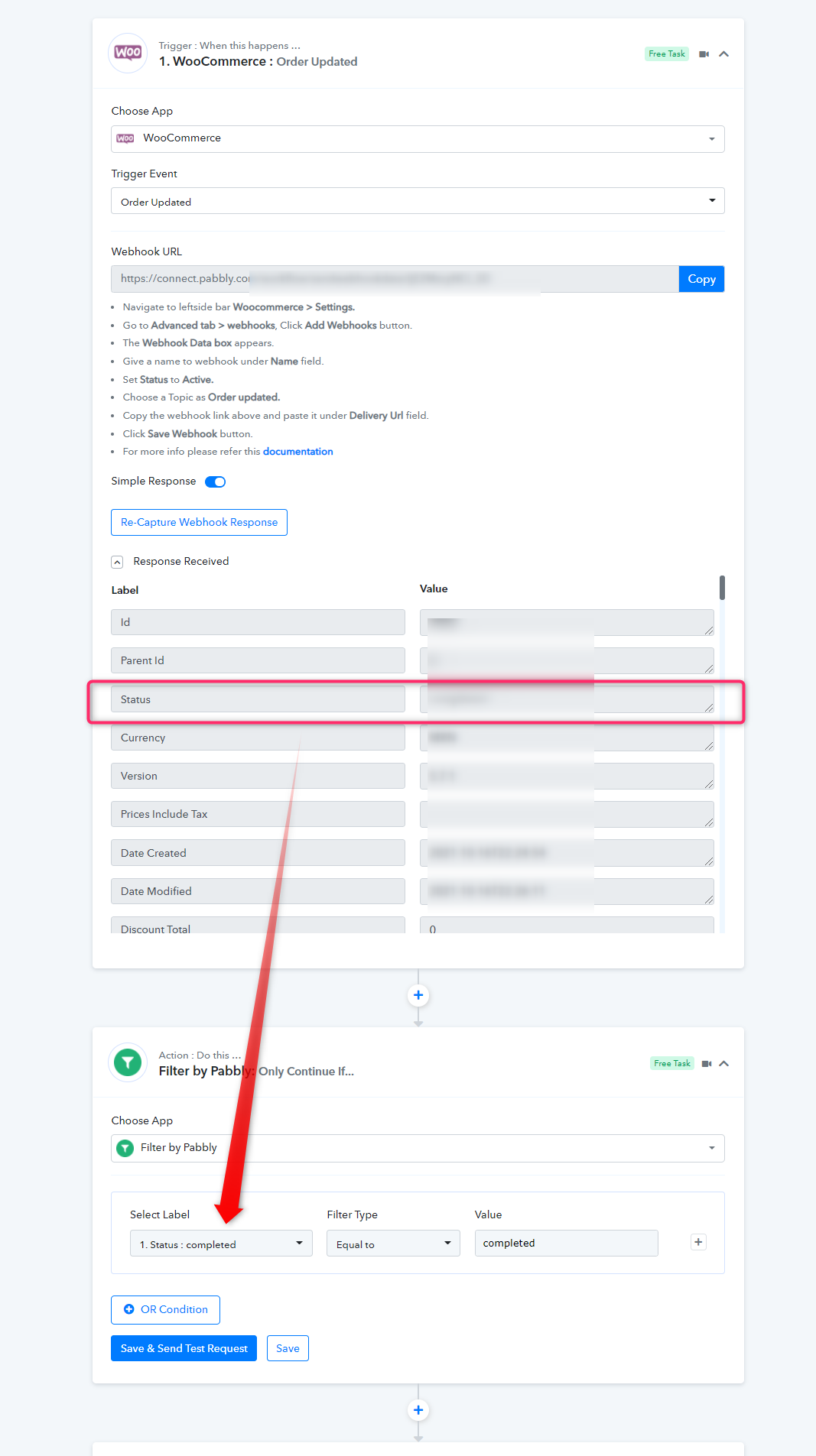
Task: Open the Filter Type Equal to dropdown
Action: click(393, 1244)
